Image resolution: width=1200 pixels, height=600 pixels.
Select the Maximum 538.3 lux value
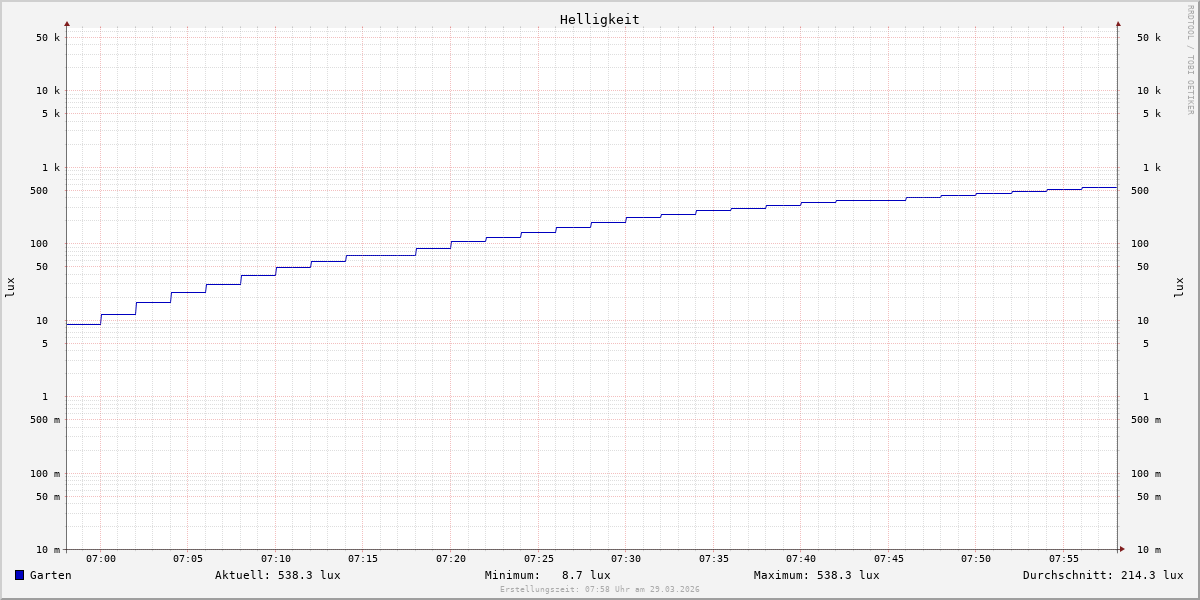click(816, 575)
